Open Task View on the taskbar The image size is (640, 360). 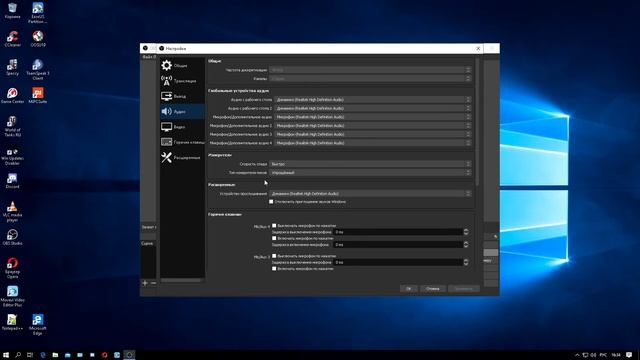30,355
